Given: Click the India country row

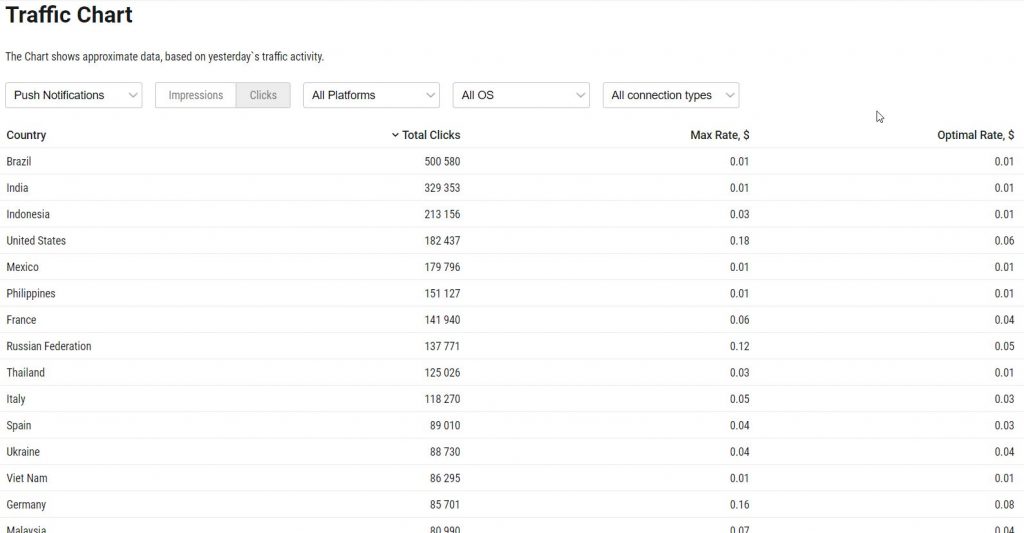Looking at the screenshot, I should (x=17, y=188).
